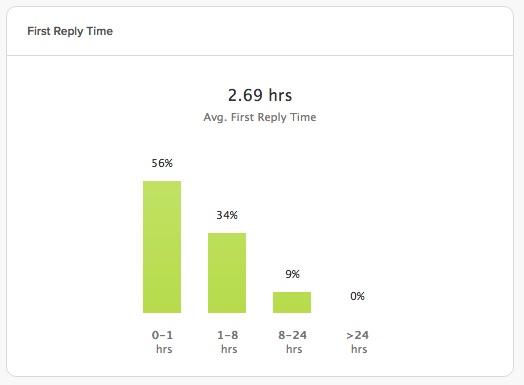
Task: Click the First Reply Time header bar
Action: 260,31
